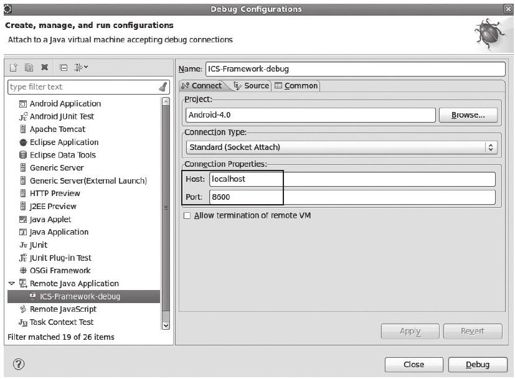Image resolution: width=515 pixels, height=379 pixels.
Task: Click the Port field 8600
Action: click(352, 197)
